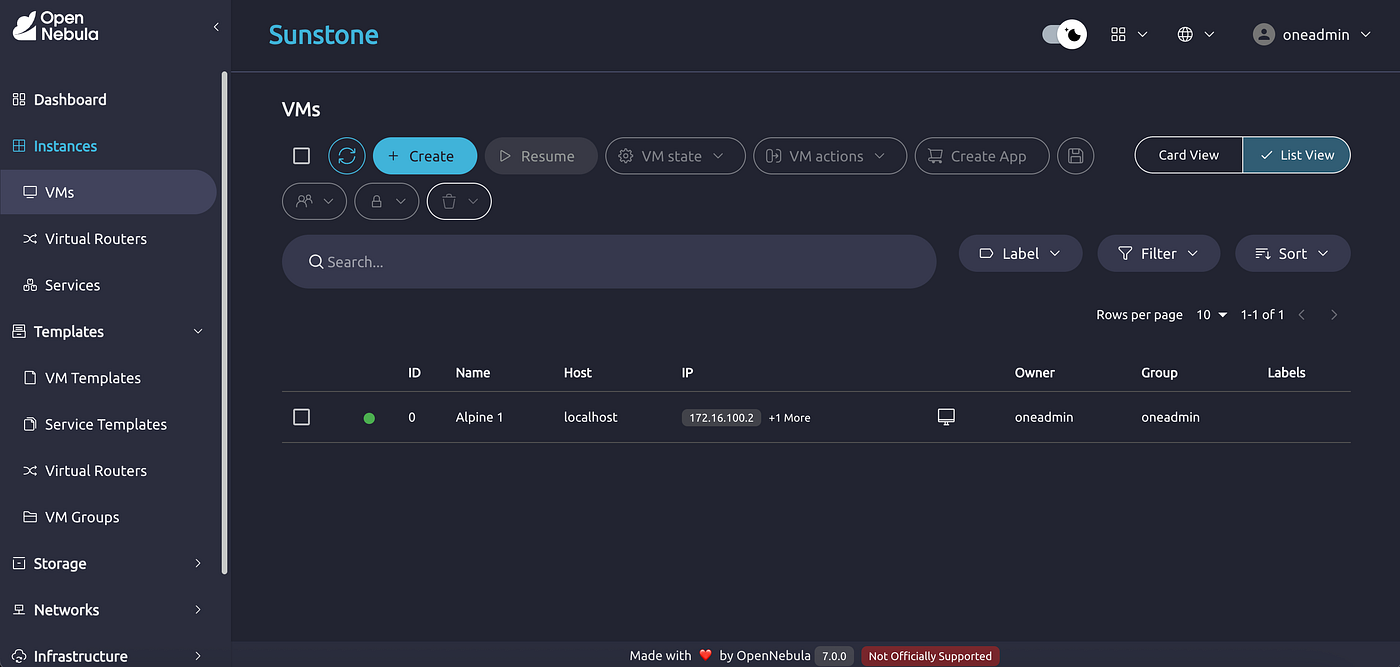Open the ownership users dropdown
Viewport: 1400px width, 667px height.
click(x=315, y=201)
